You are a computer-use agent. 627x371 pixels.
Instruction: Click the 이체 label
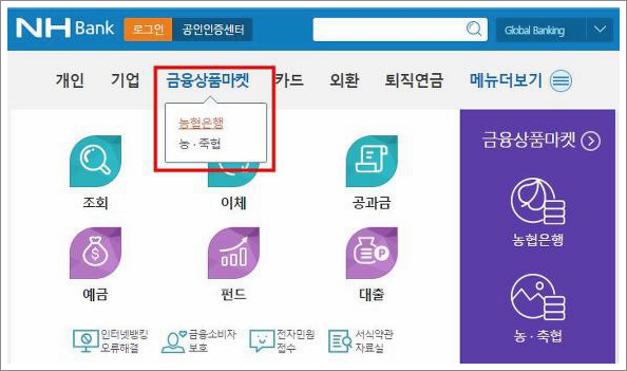(x=234, y=203)
